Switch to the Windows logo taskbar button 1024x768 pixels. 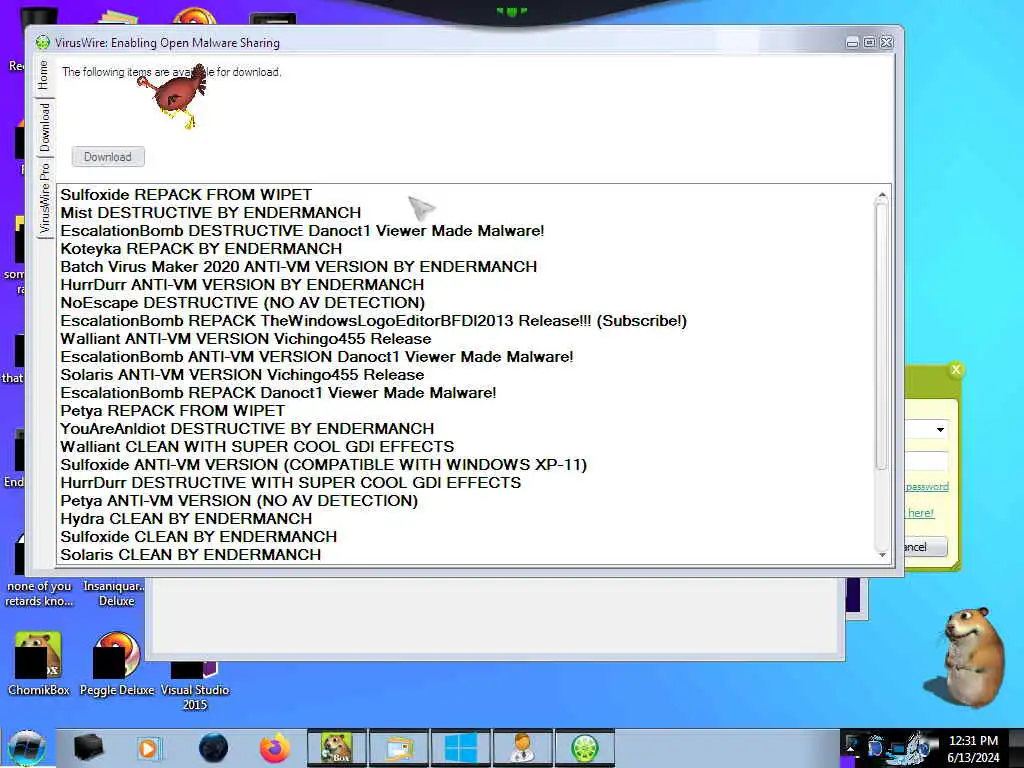click(x=460, y=748)
